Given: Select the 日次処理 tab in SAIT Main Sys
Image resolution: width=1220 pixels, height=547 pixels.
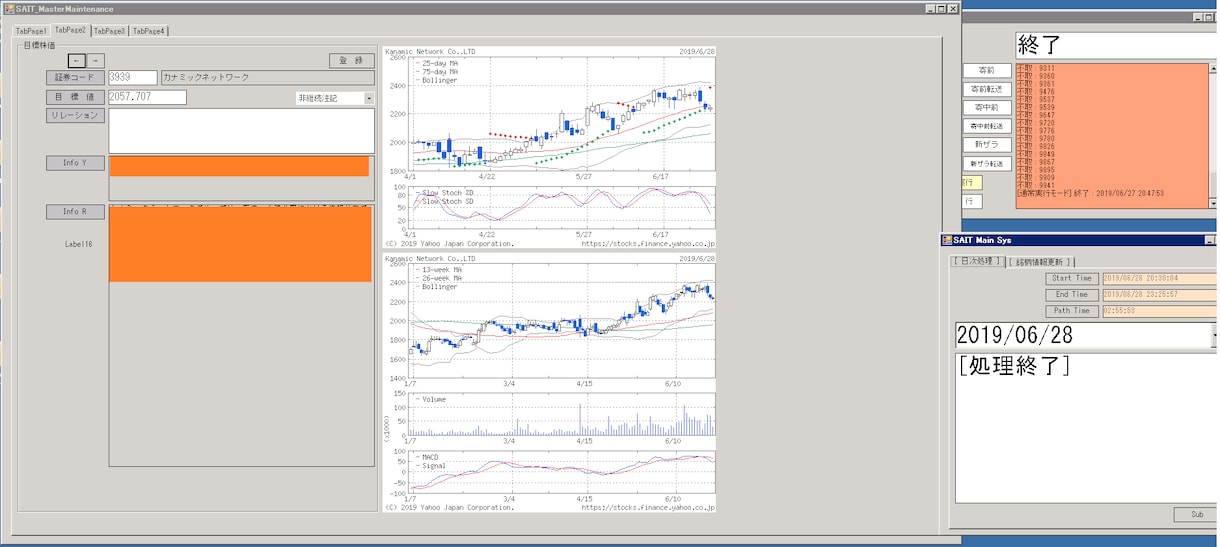Looking at the screenshot, I should tap(977, 261).
